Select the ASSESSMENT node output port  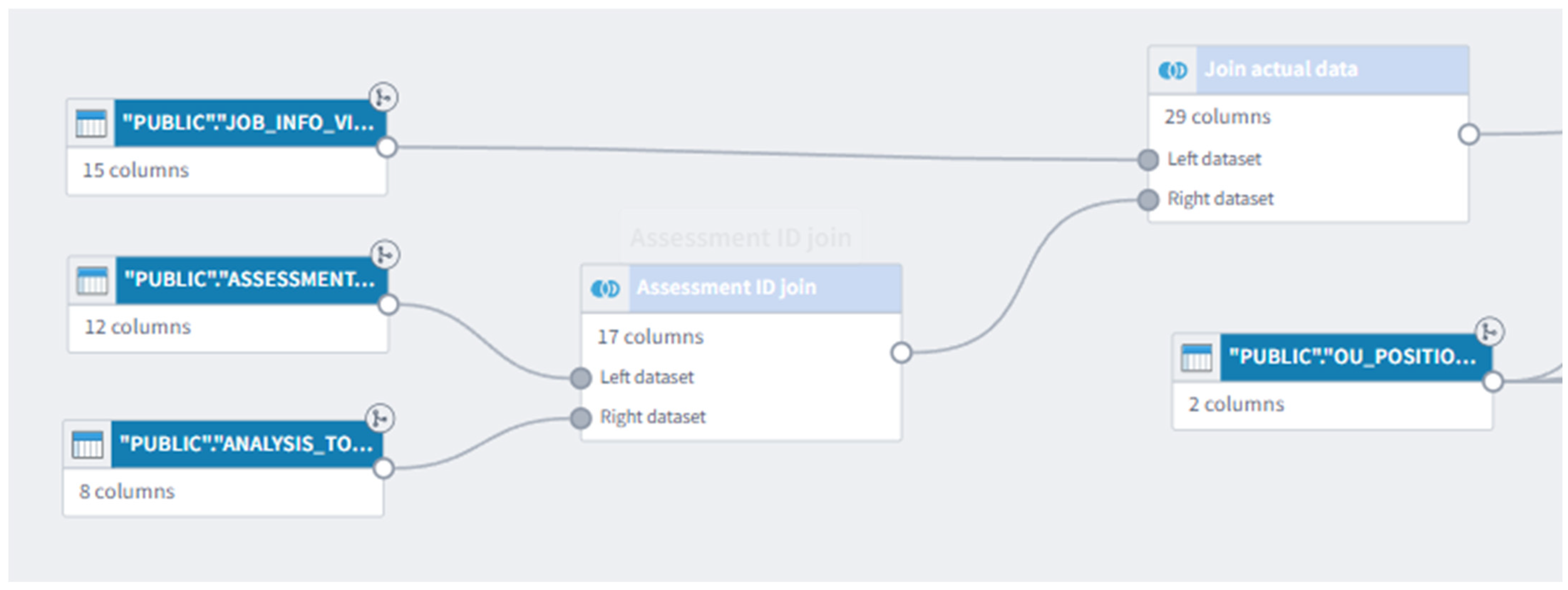pyautogui.click(x=388, y=304)
